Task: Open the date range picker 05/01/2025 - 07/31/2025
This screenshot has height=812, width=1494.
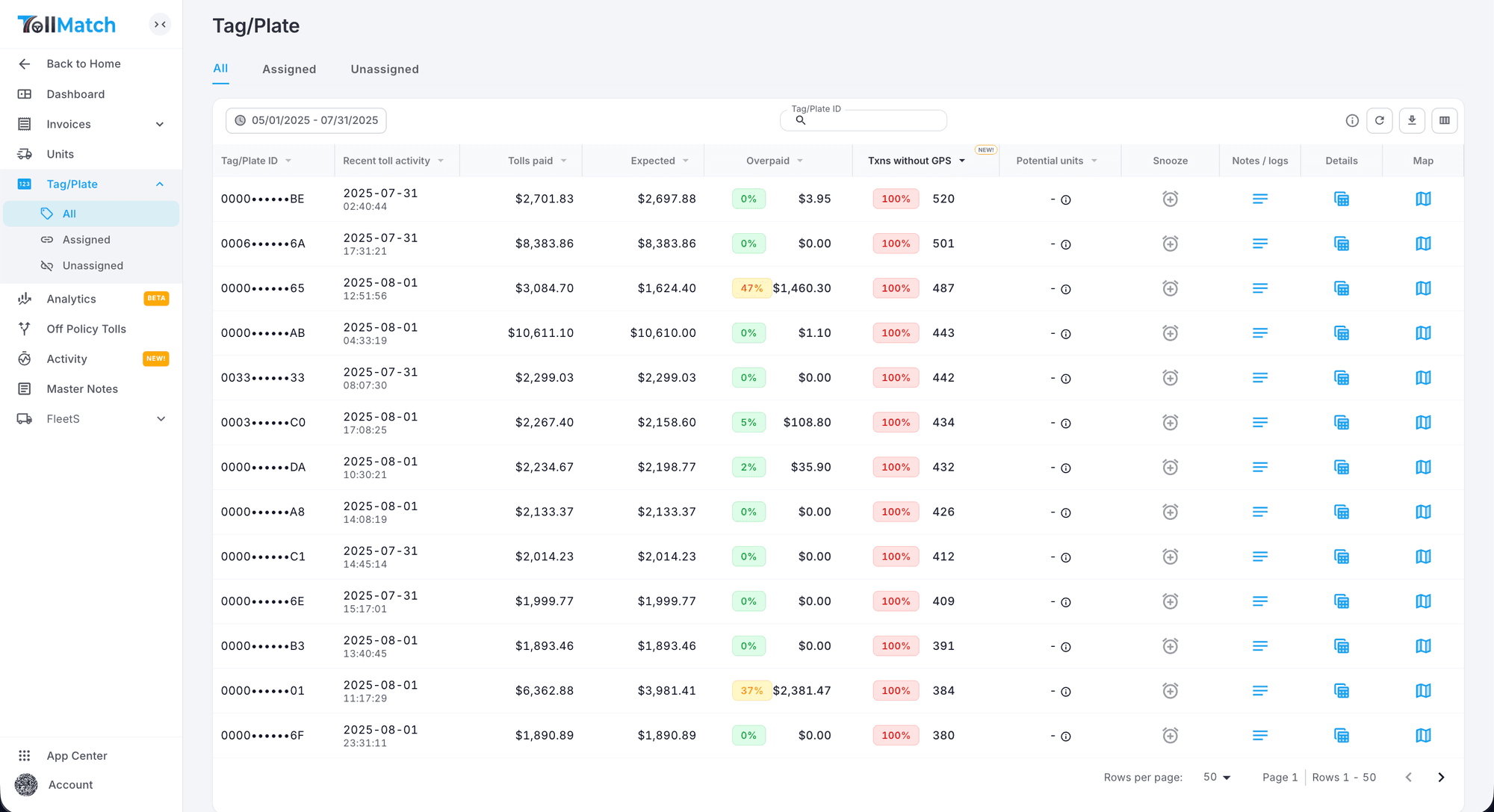Action: (x=306, y=120)
